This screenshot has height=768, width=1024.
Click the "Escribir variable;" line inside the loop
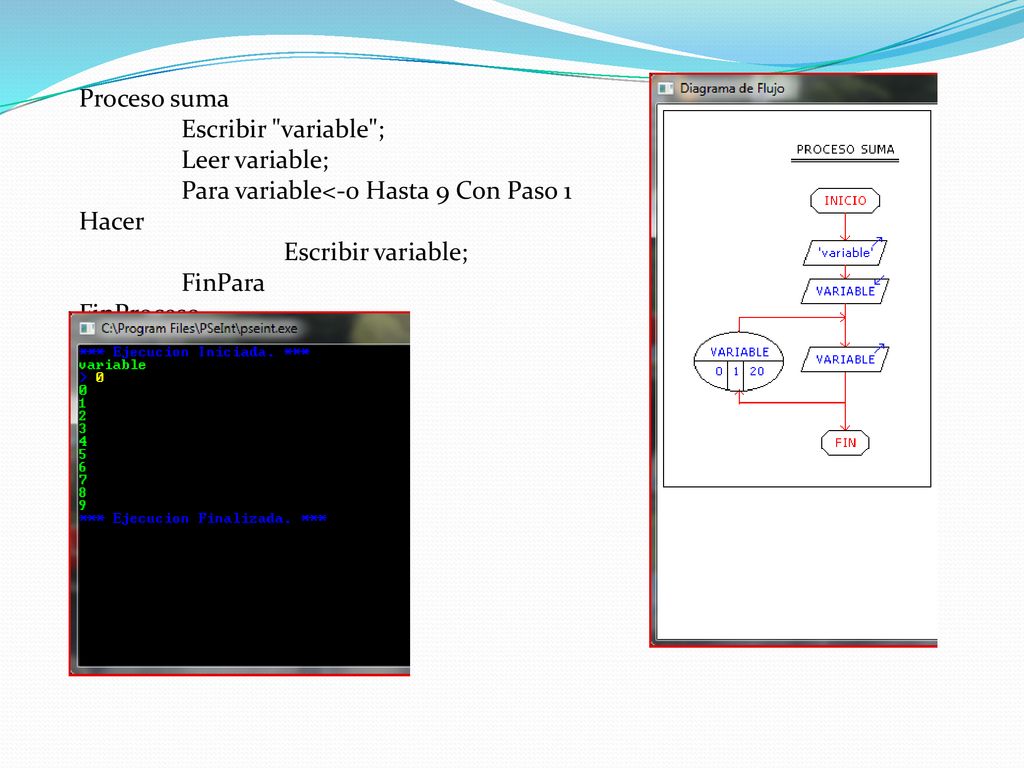point(376,252)
